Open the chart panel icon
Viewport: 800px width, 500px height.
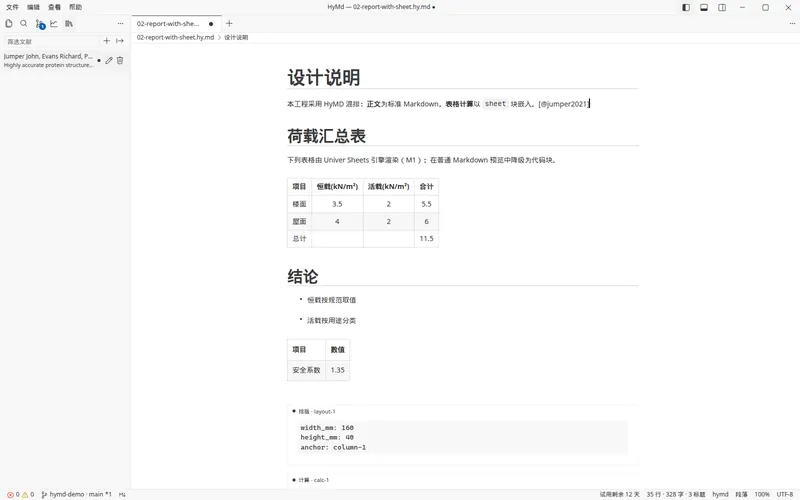click(54, 23)
